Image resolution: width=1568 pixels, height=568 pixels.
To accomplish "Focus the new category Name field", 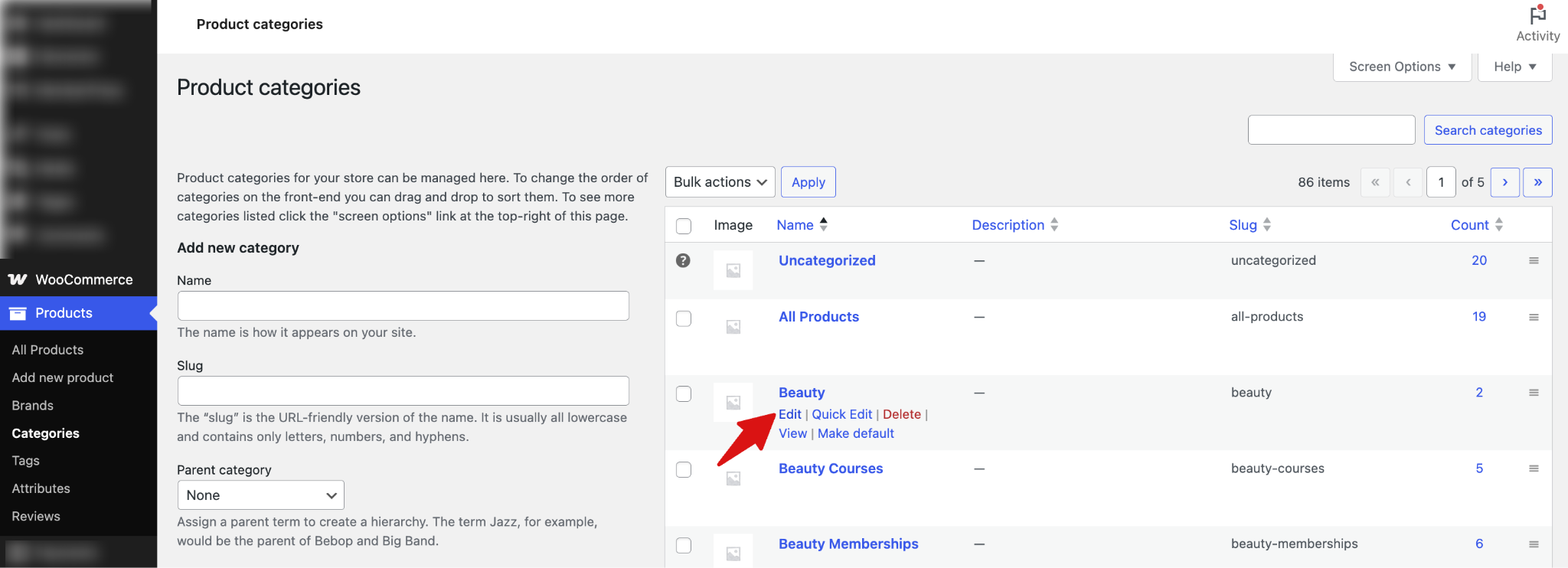I will pos(403,306).
